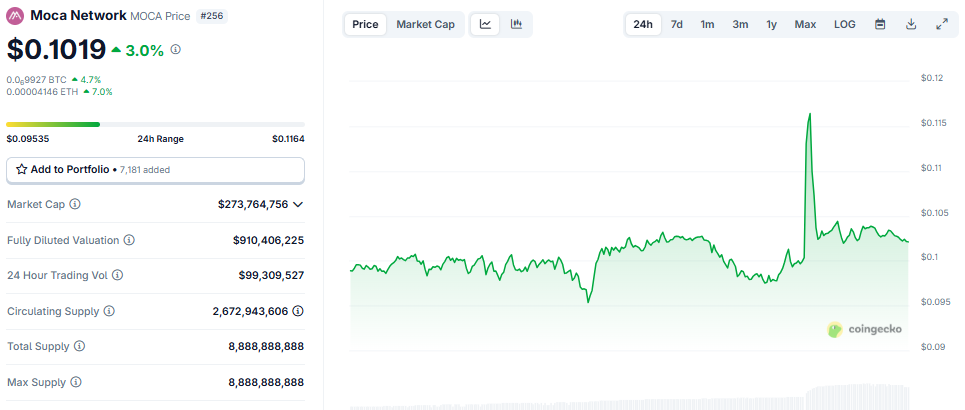
Task: Click the Circulating Supply info icon
Action: [x=109, y=311]
